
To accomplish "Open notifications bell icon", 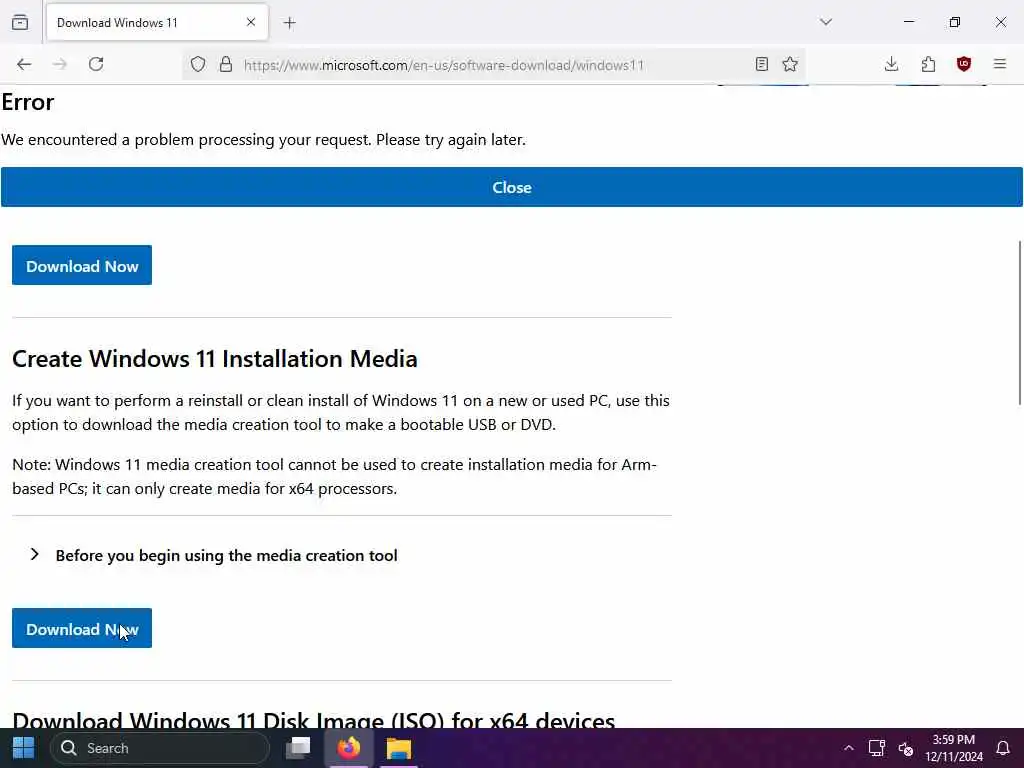I will [1003, 748].
